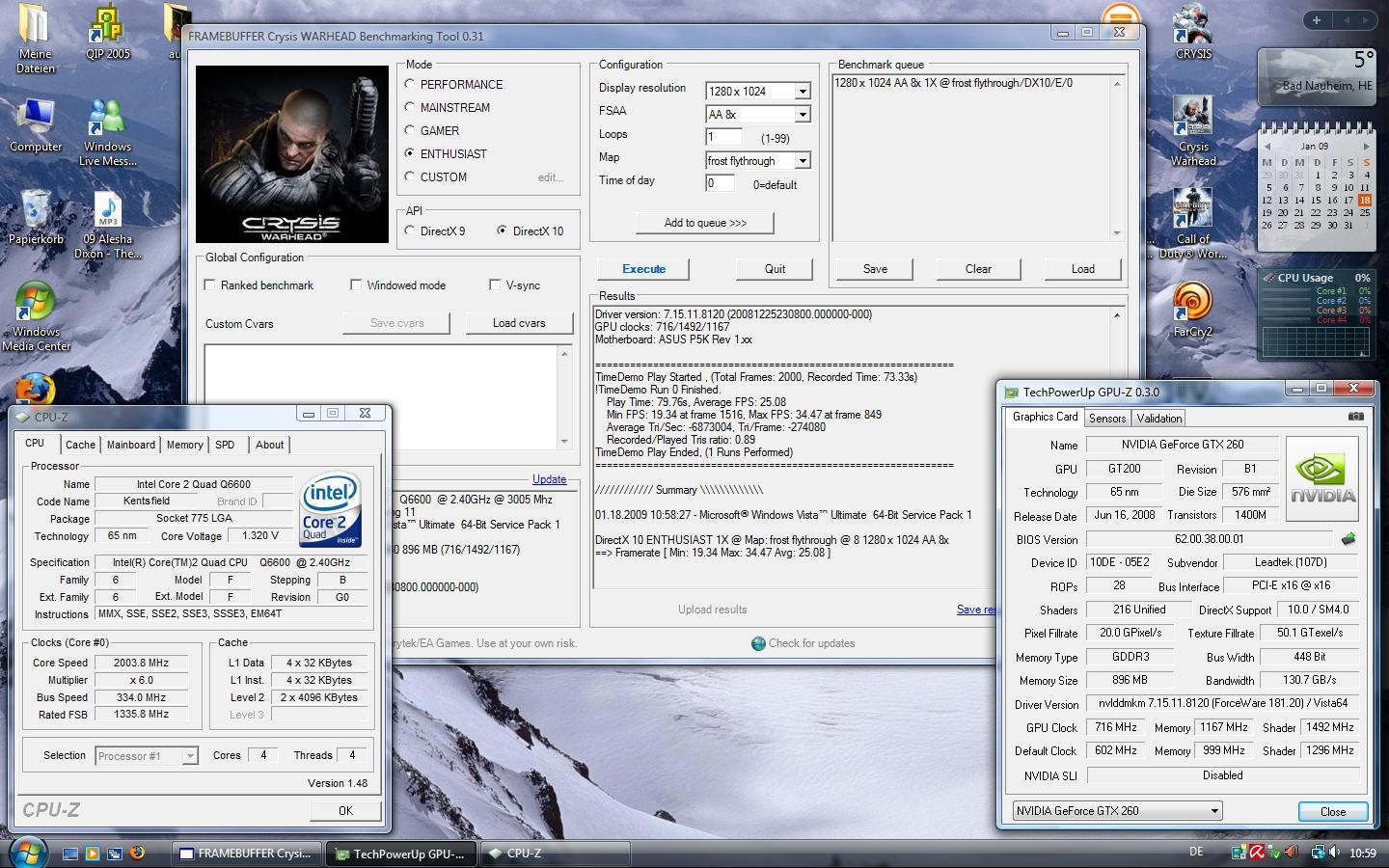Image resolution: width=1389 pixels, height=868 pixels.
Task: Select the MAINSTREAM mode radio button
Action: [410, 107]
